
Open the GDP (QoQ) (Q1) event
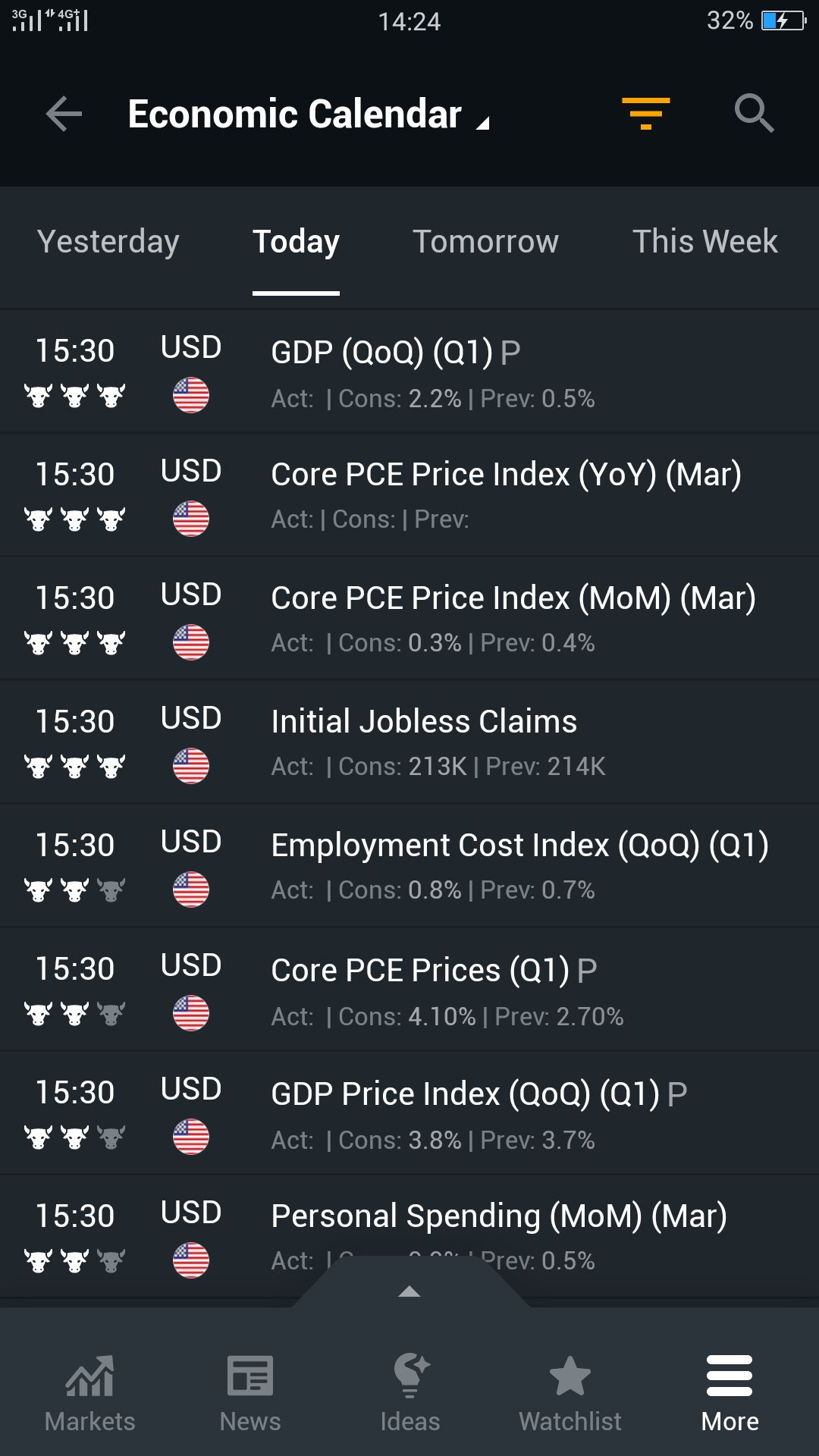pyautogui.click(x=395, y=353)
